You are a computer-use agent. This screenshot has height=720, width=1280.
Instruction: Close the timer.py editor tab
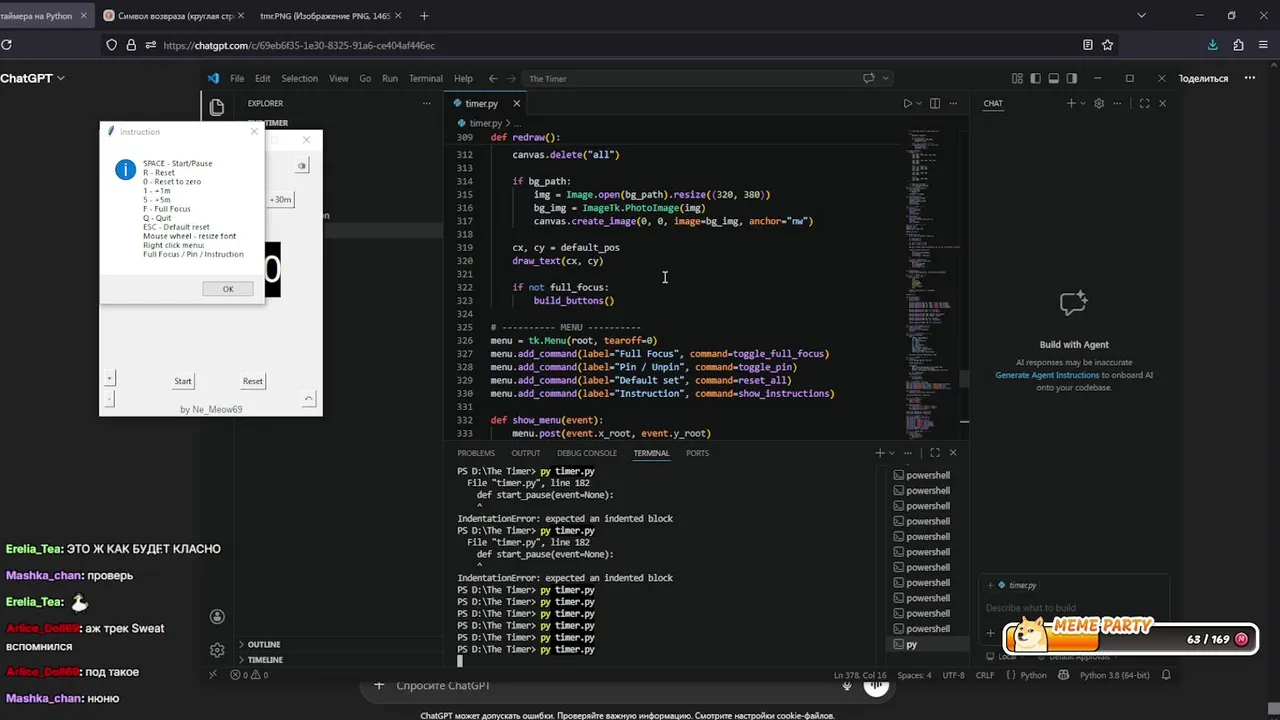click(x=516, y=103)
